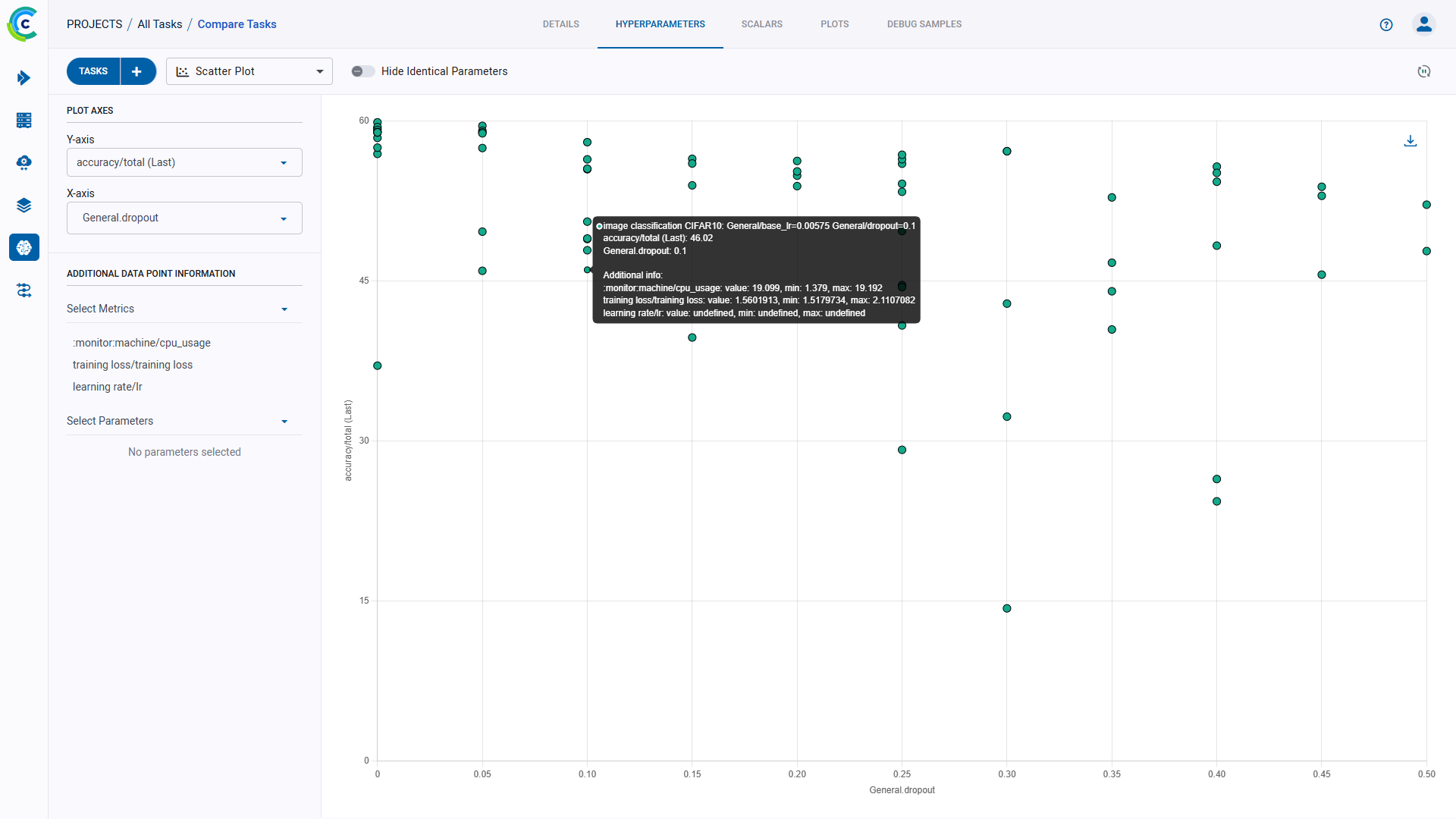The width and height of the screenshot is (1456, 819).
Task: Download the scatter plot as an image
Action: click(x=1410, y=141)
